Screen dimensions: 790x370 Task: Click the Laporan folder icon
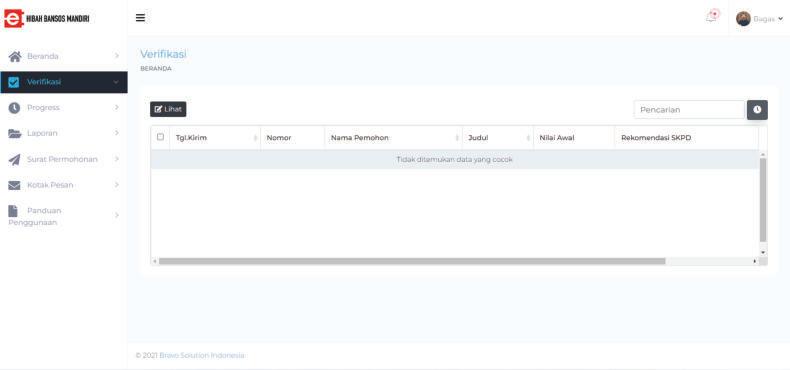click(15, 134)
